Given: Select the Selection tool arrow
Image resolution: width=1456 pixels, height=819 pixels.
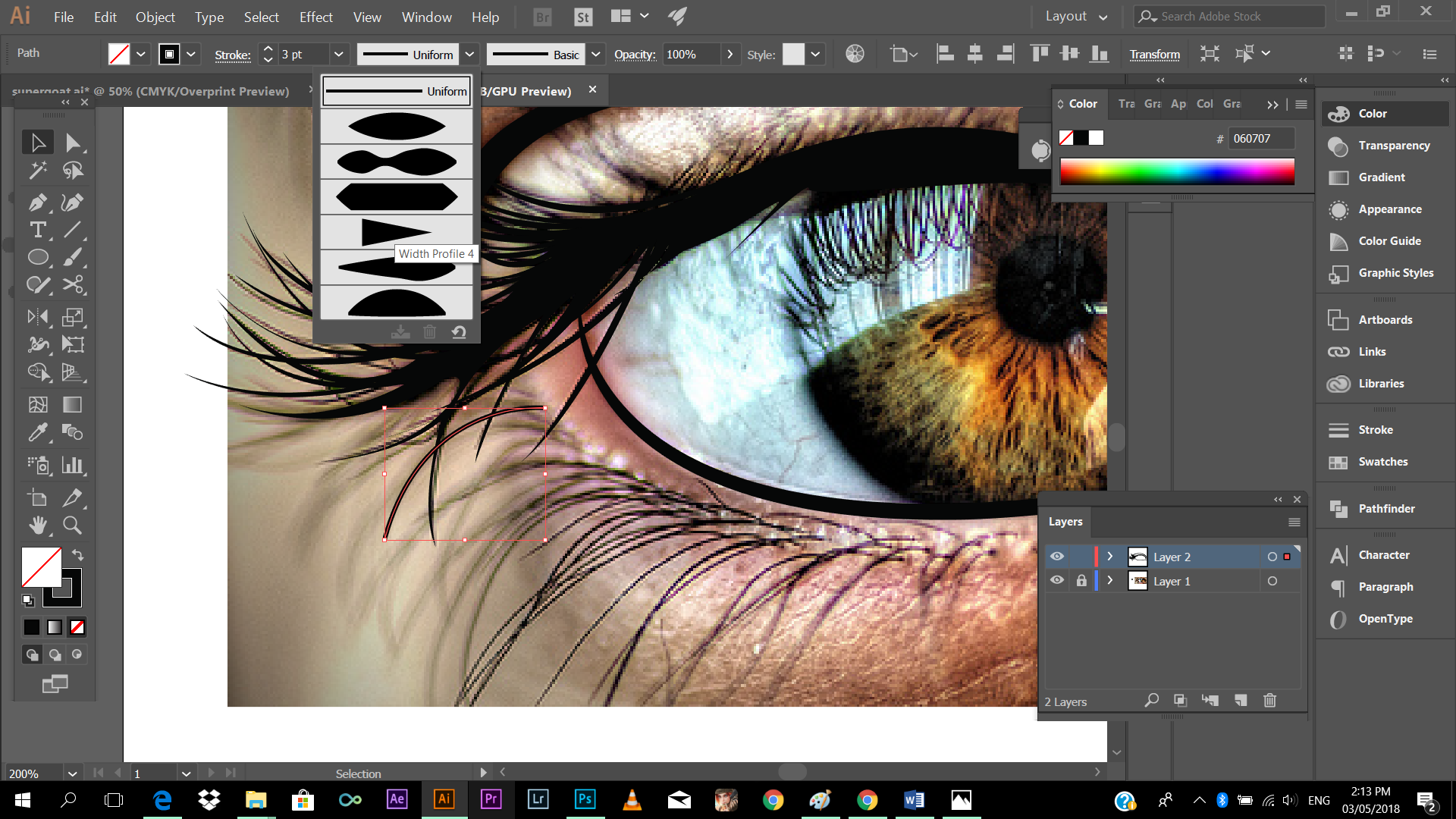Looking at the screenshot, I should (37, 143).
